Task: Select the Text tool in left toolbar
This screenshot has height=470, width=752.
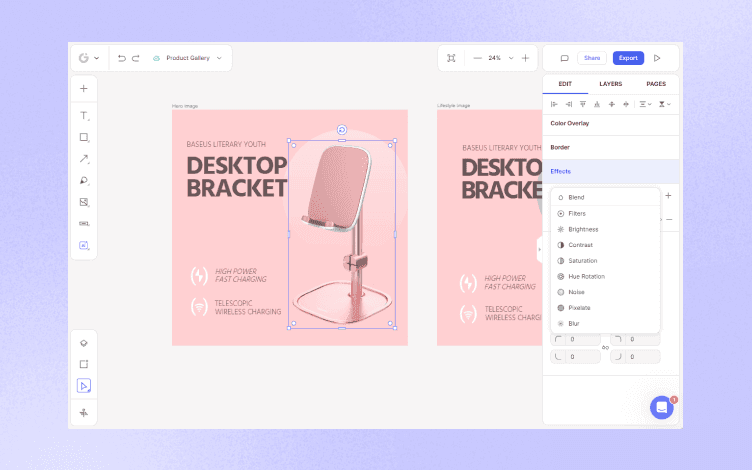Action: (x=84, y=116)
